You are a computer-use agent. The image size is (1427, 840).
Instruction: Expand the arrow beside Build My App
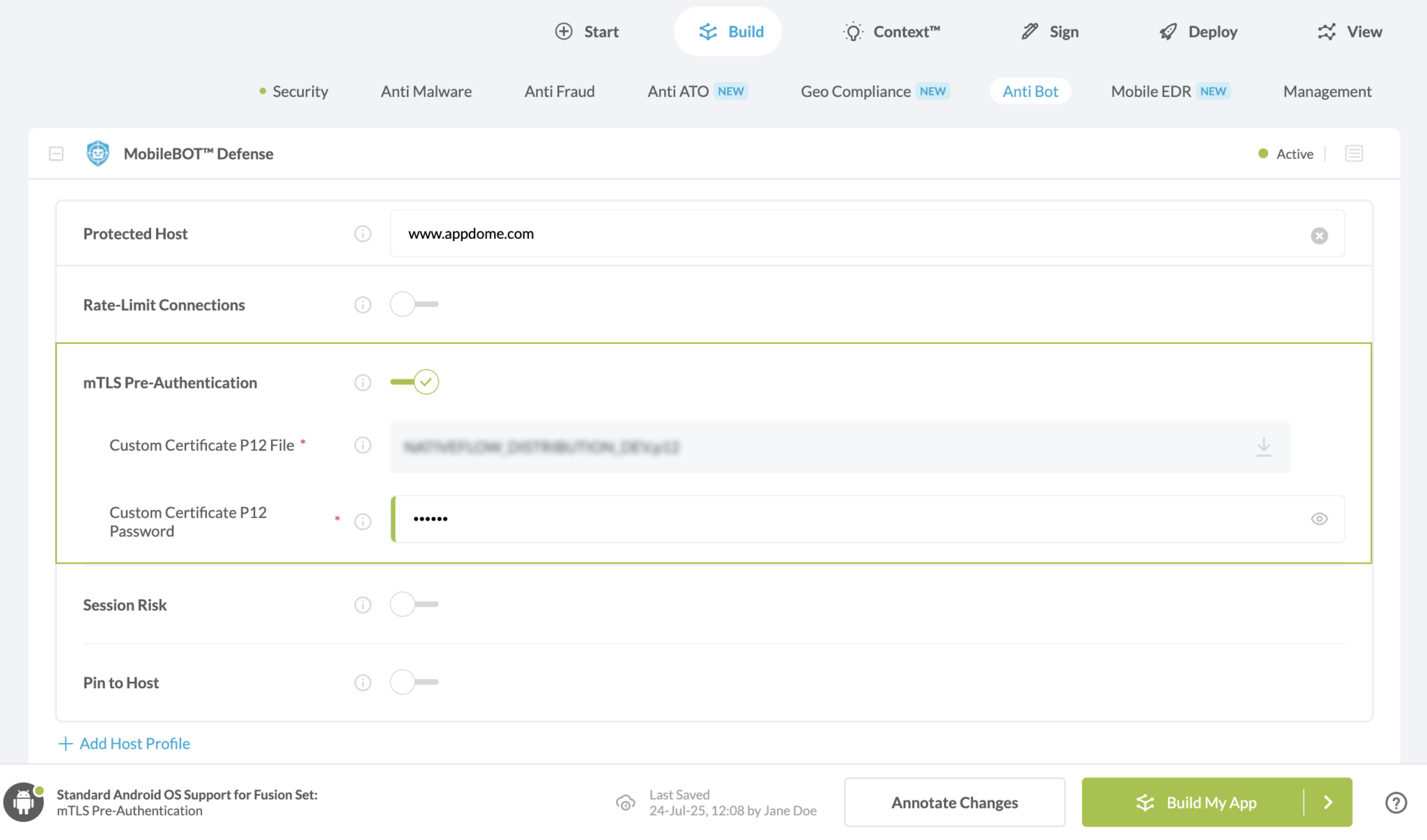coord(1327,802)
